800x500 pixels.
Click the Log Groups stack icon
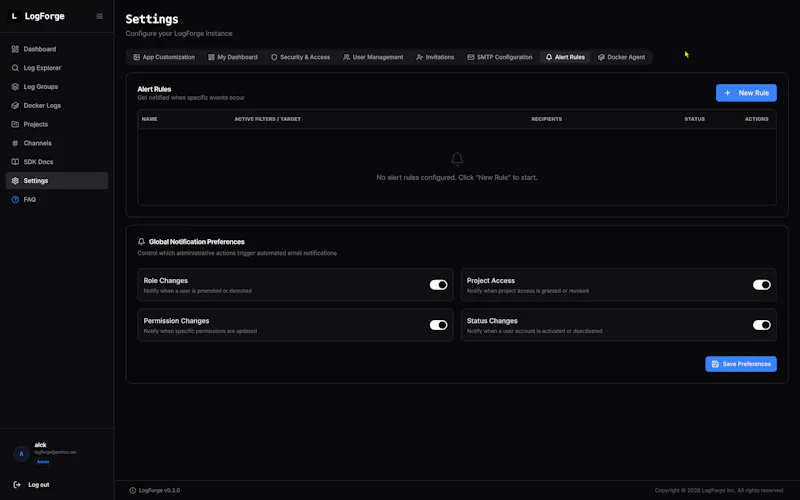click(15, 87)
